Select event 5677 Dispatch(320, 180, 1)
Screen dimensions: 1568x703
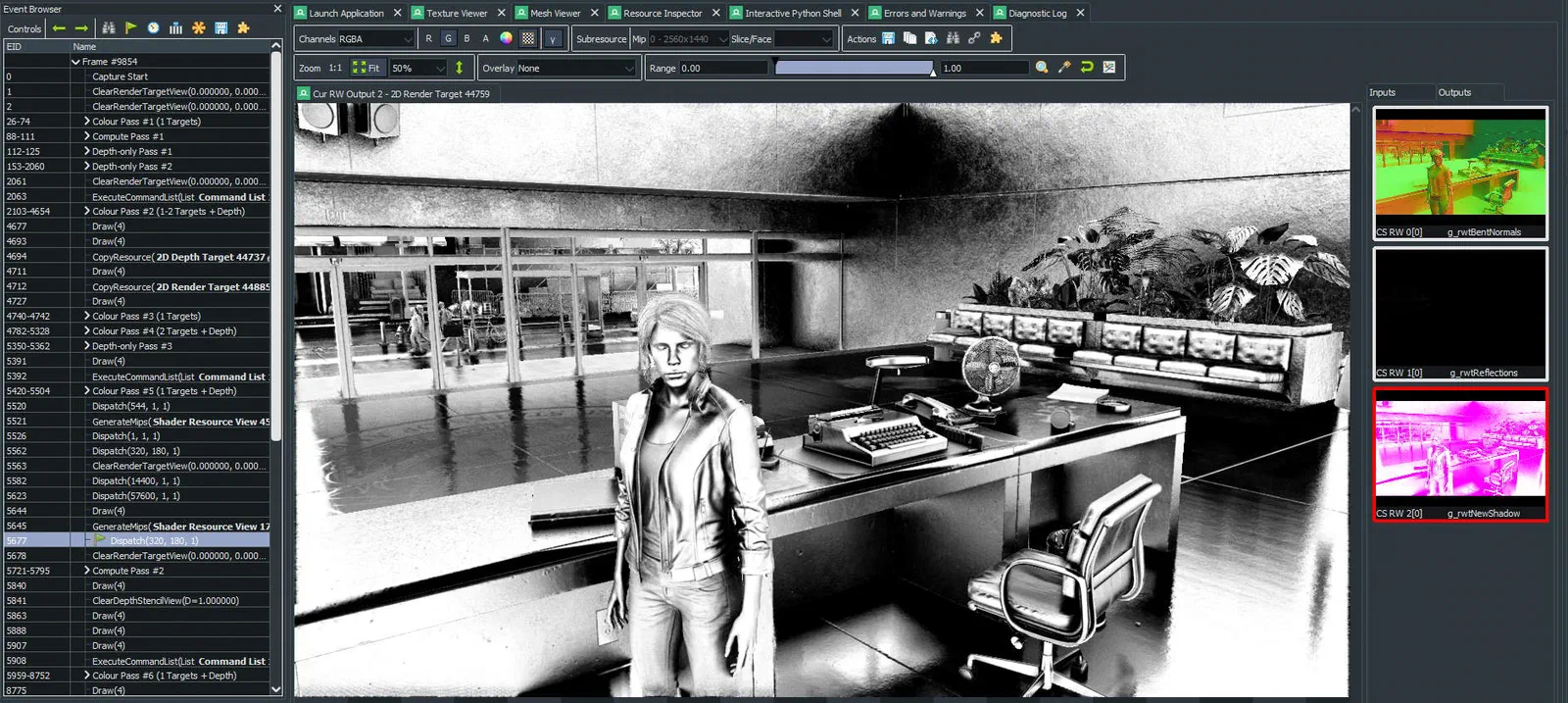point(137,540)
